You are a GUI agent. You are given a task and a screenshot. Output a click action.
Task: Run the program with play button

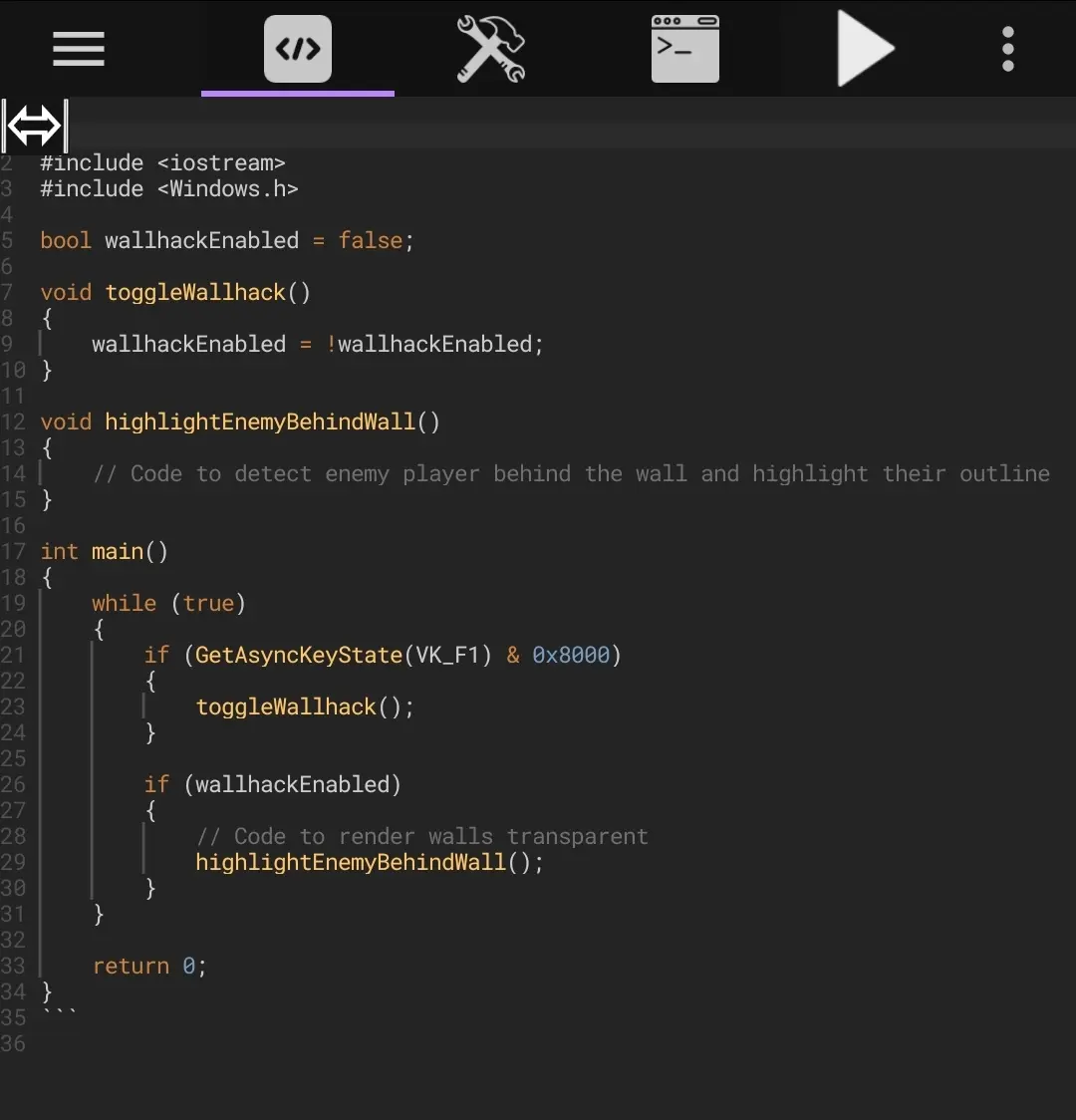tap(865, 49)
